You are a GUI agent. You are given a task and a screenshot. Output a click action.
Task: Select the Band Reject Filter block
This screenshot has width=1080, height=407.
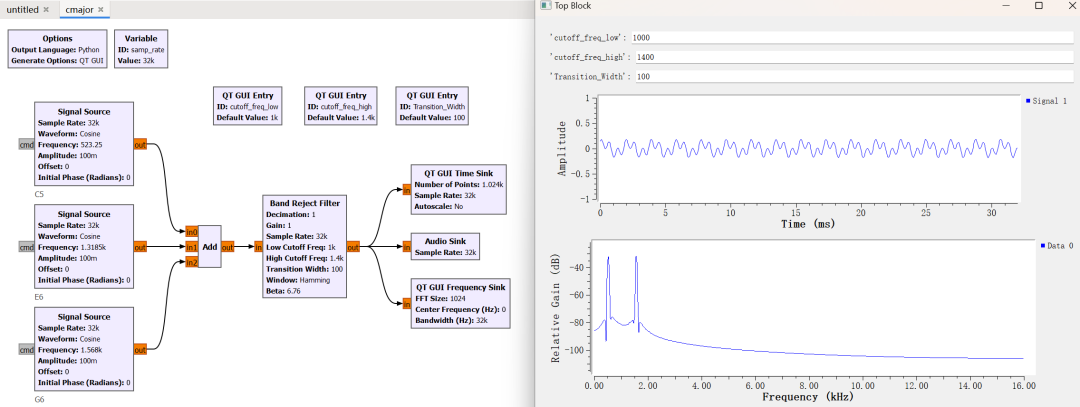[x=304, y=247]
